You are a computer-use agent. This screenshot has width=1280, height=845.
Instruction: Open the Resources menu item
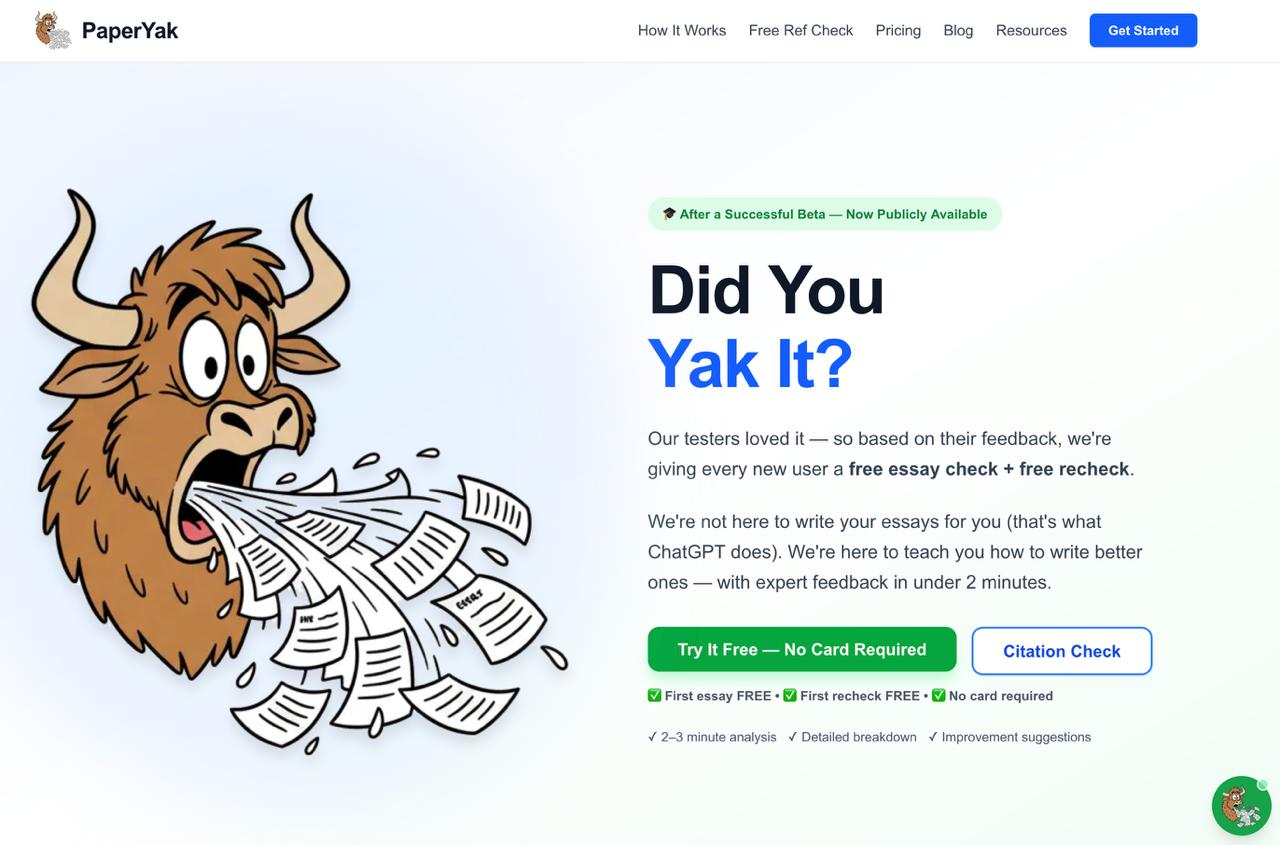(1031, 31)
